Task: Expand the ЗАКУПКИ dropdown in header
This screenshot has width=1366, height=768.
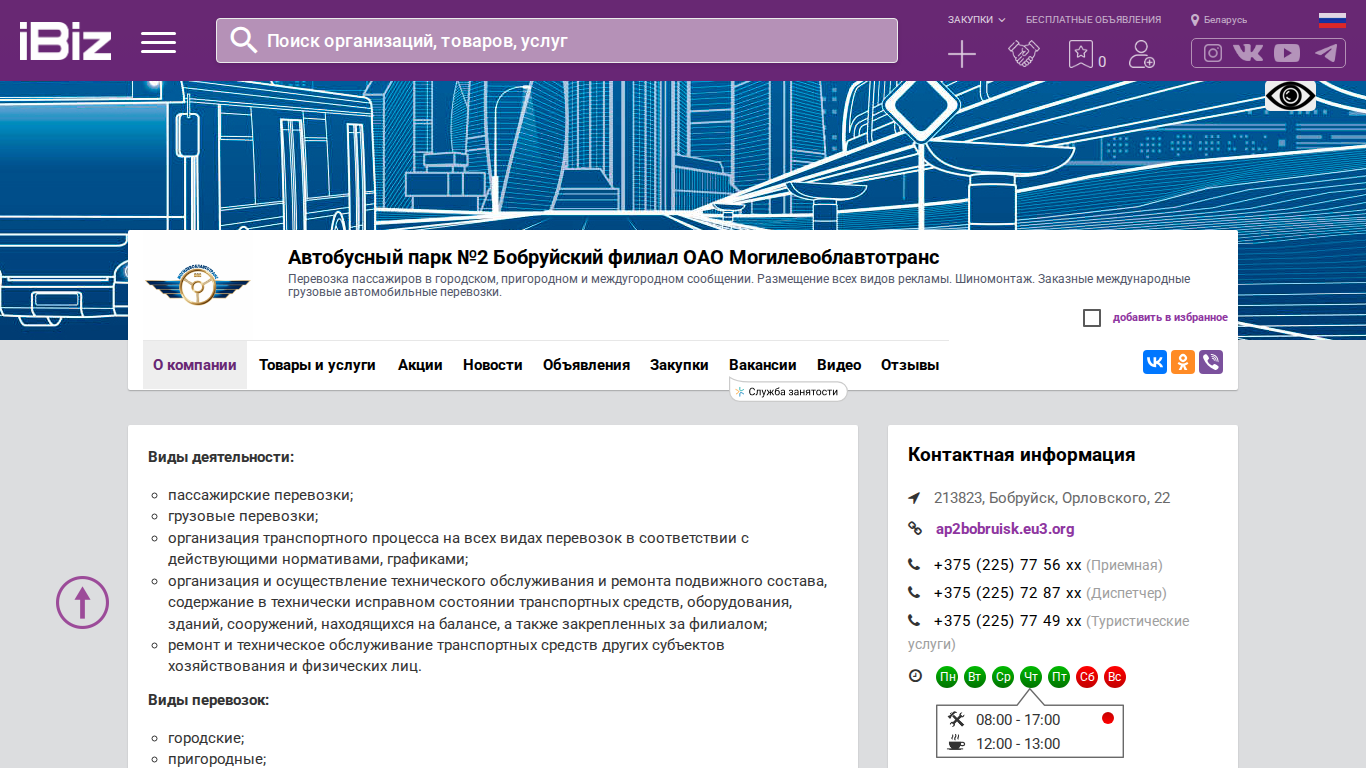Action: pyautogui.click(x=976, y=20)
